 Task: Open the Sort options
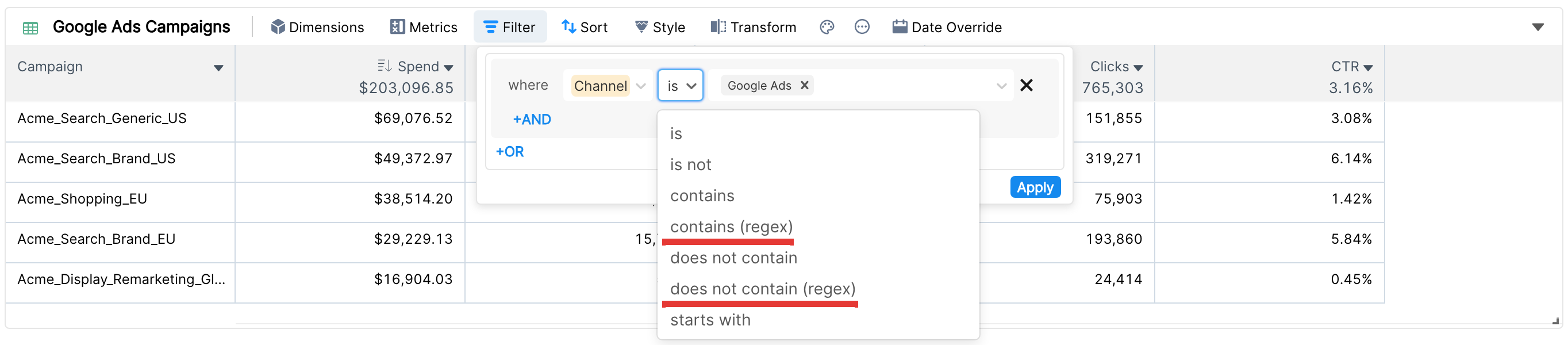(x=585, y=28)
